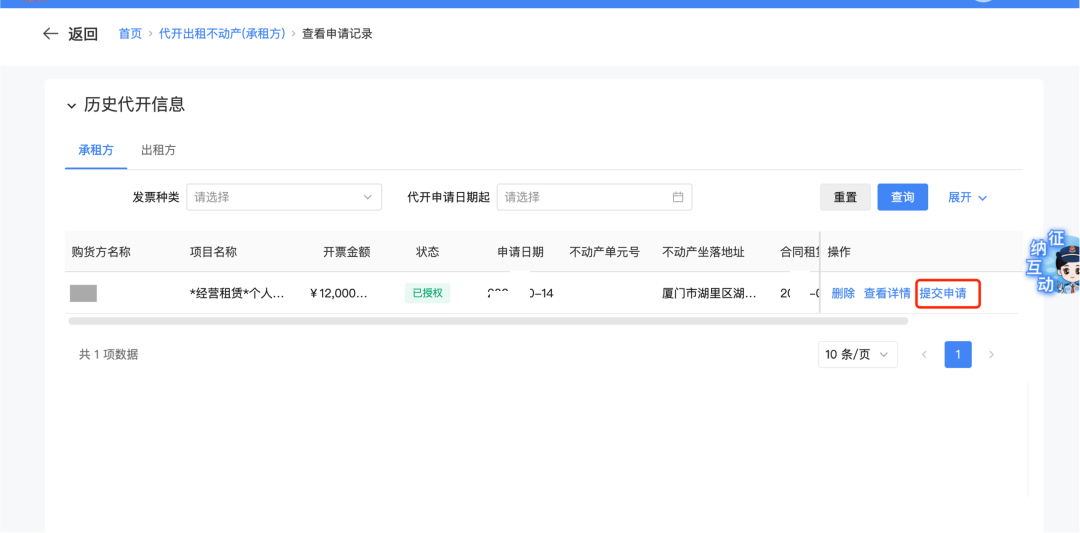The height and width of the screenshot is (533, 1080).
Task: Go to 首页 via breadcrumb
Action: click(x=130, y=34)
